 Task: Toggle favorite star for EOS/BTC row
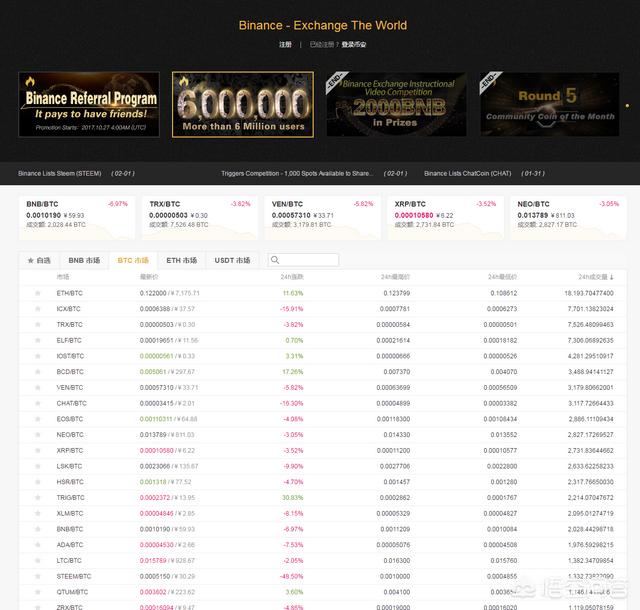(38, 419)
